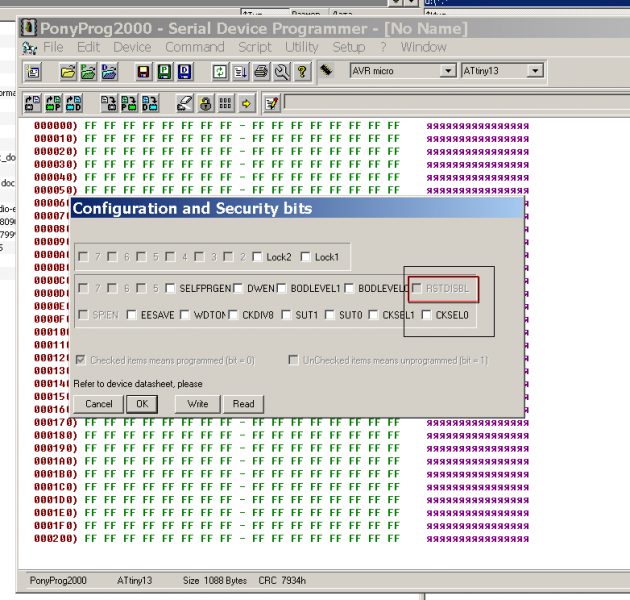
Task: Check the CKSEL0 fuse
Action: (x=426, y=315)
